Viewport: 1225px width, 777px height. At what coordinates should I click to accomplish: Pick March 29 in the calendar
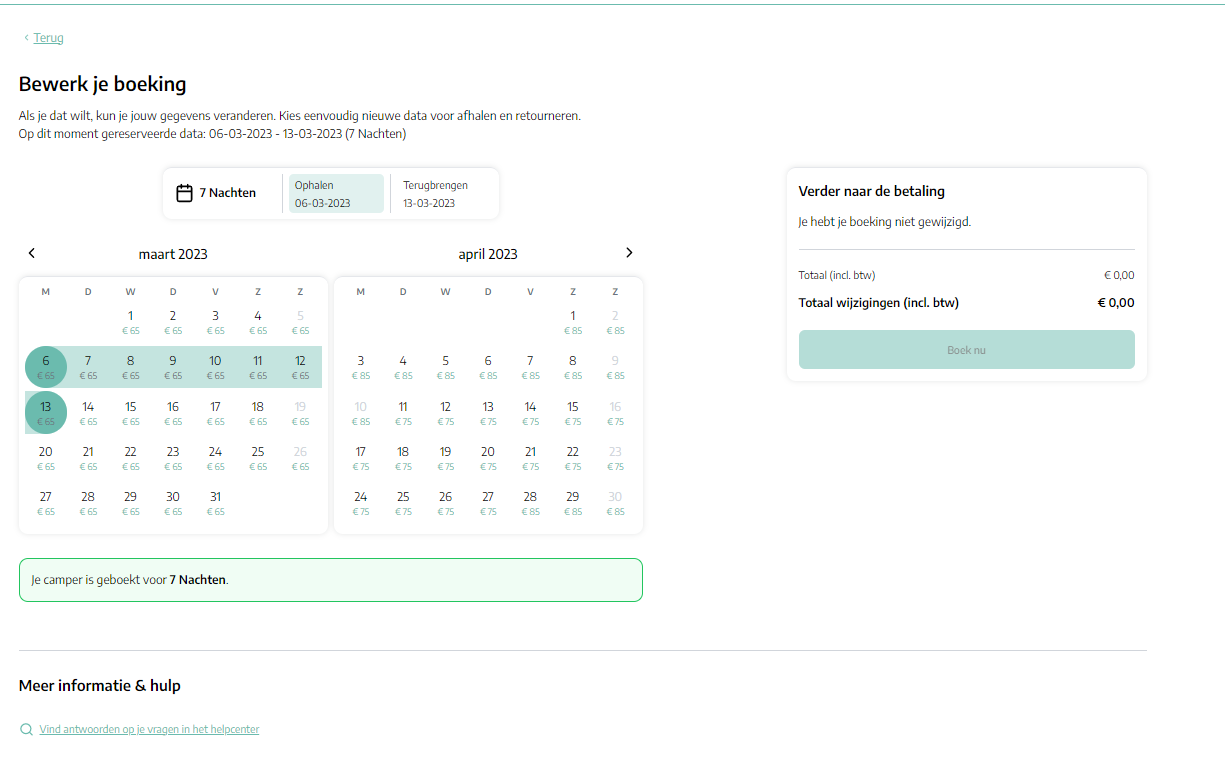coord(131,503)
